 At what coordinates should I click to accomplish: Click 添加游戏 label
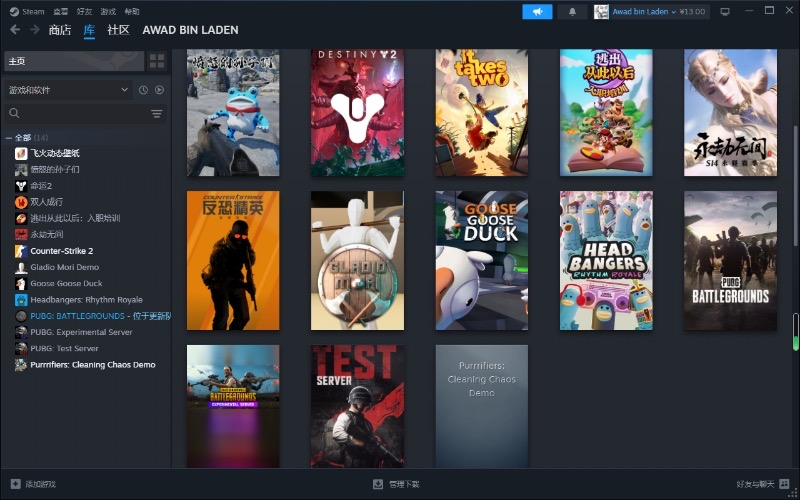[41, 484]
